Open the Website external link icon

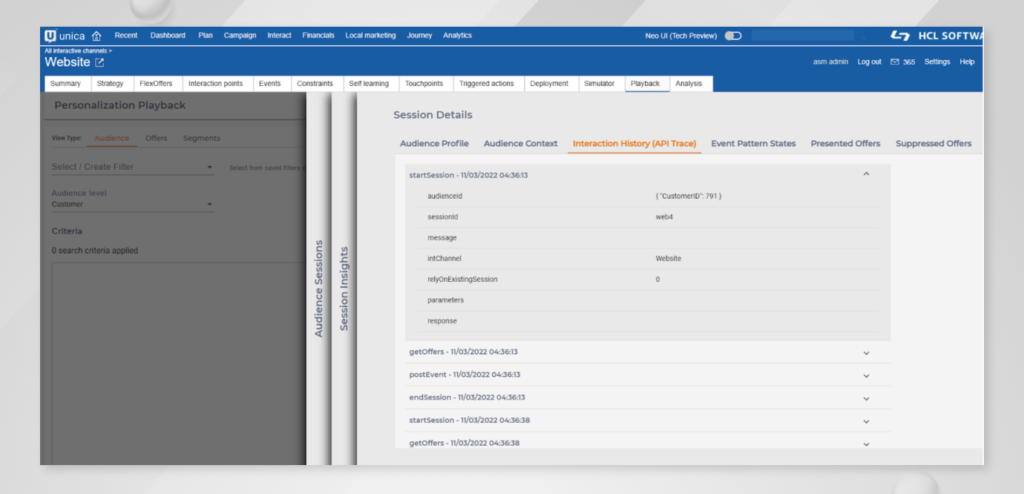pos(99,63)
